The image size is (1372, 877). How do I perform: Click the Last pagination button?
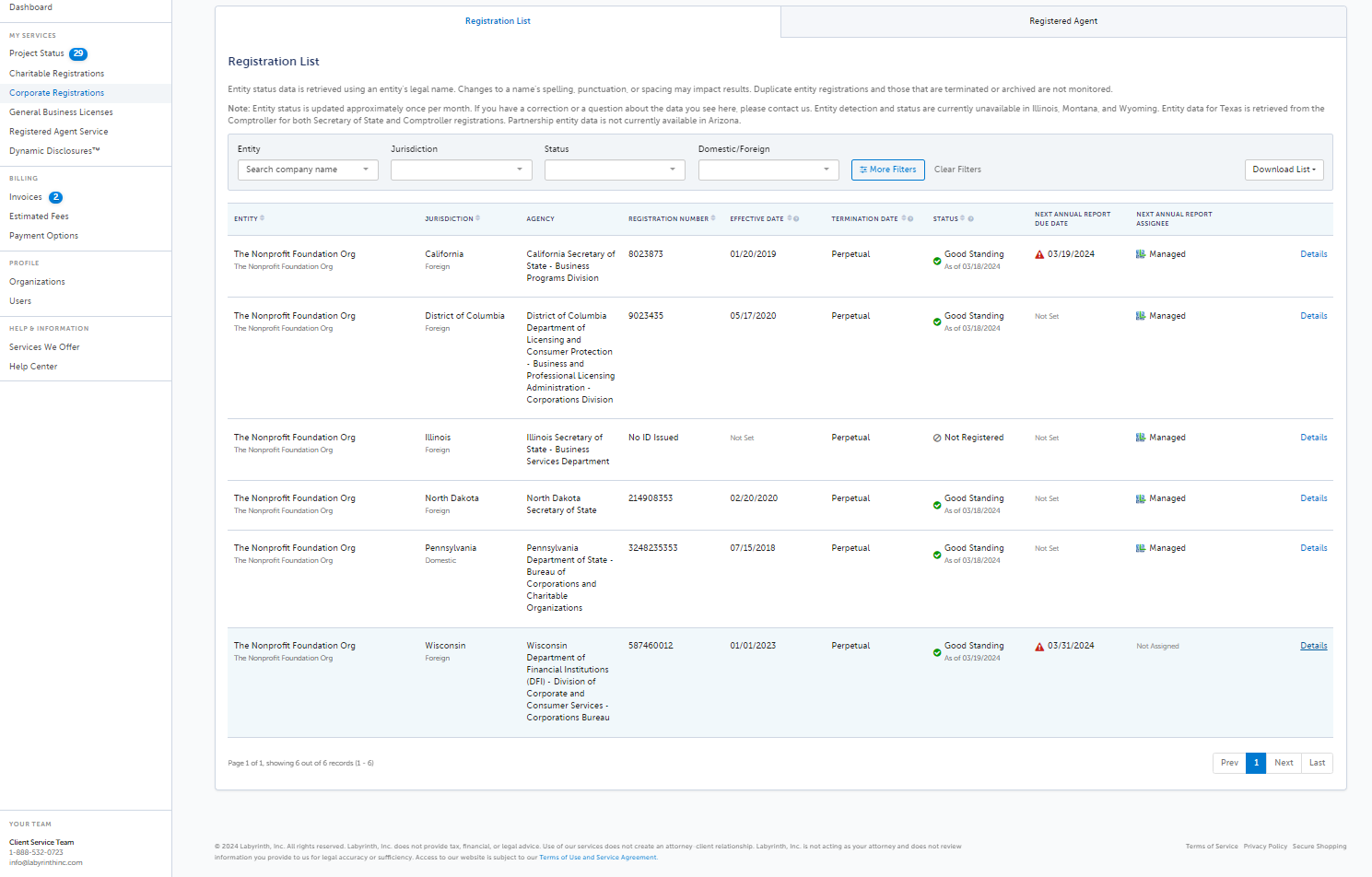tap(1318, 763)
